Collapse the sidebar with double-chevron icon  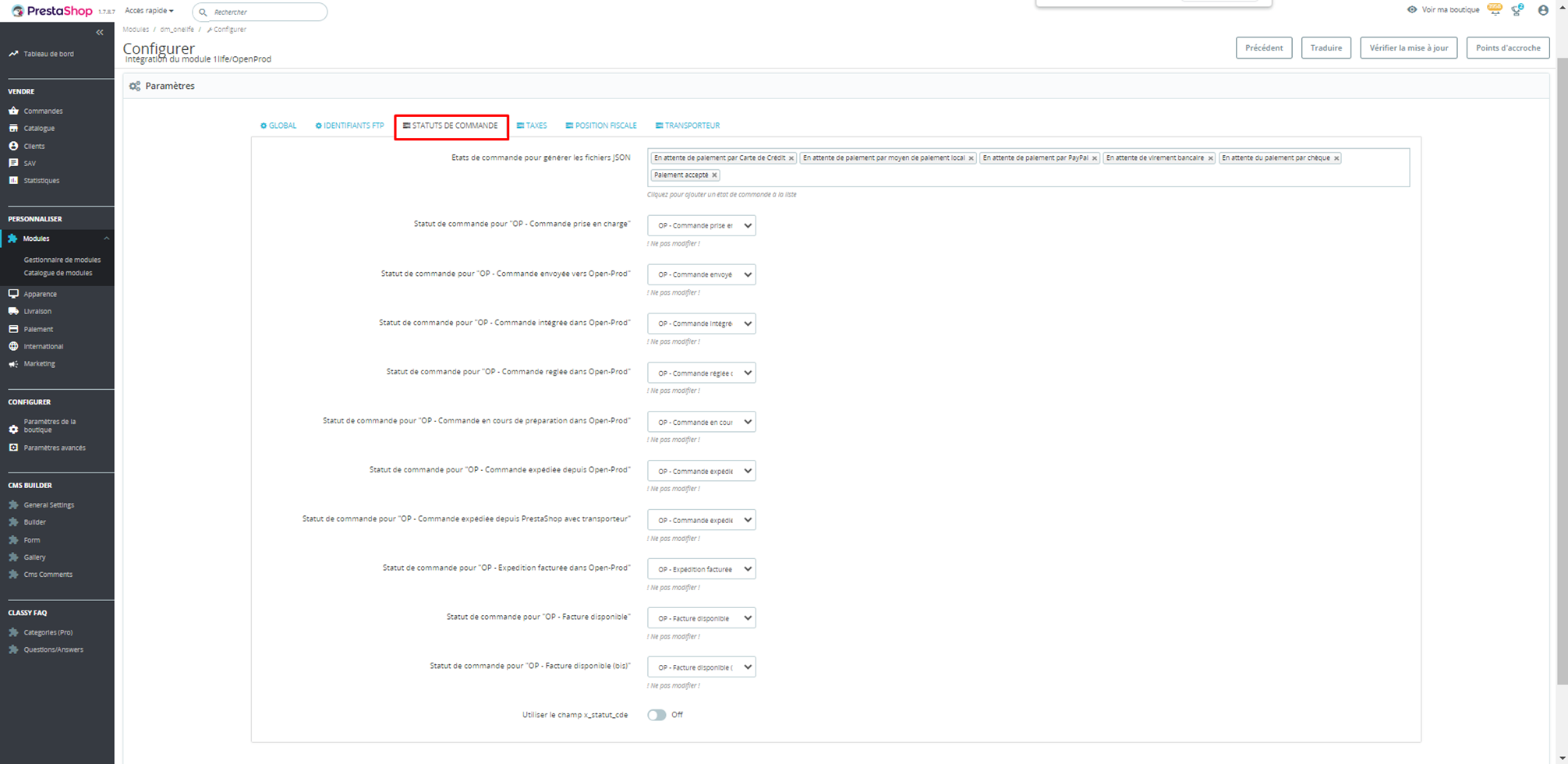pyautogui.click(x=100, y=33)
